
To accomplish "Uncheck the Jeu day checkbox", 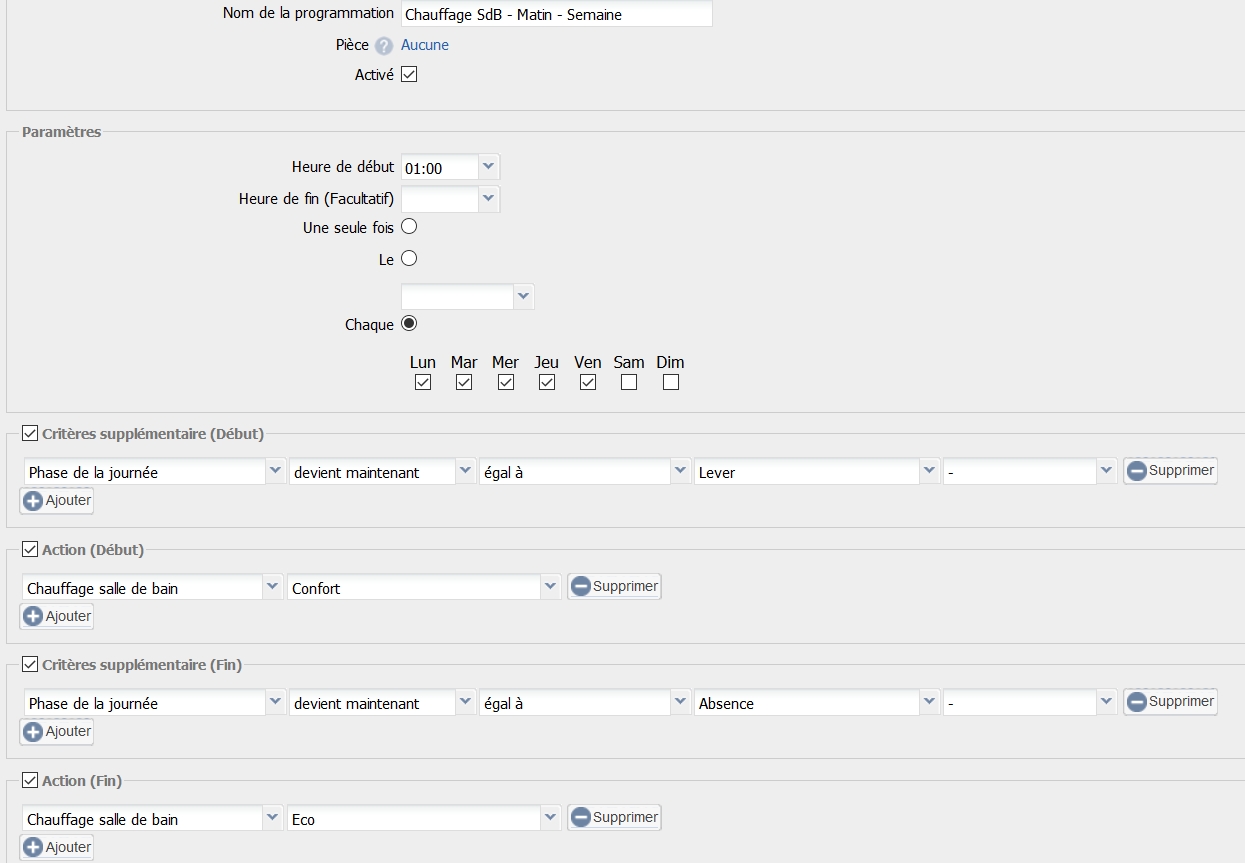I will (547, 382).
